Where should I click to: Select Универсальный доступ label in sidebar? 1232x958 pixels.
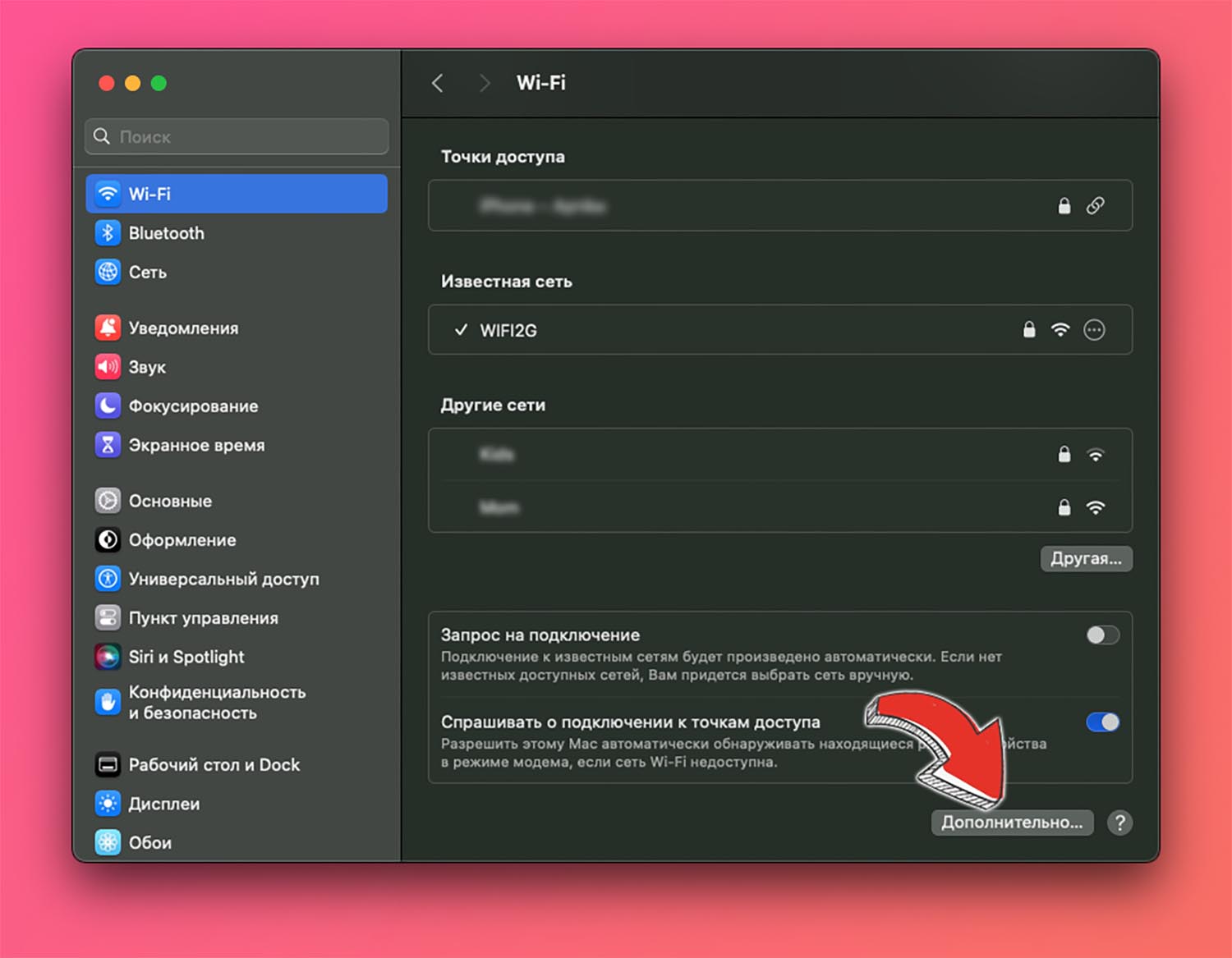pyautogui.click(x=224, y=580)
